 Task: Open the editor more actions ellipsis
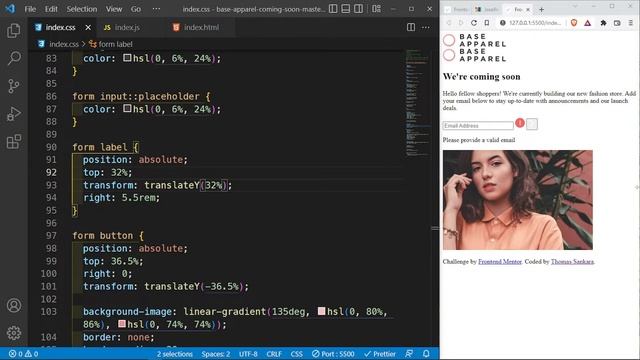tap(425, 27)
